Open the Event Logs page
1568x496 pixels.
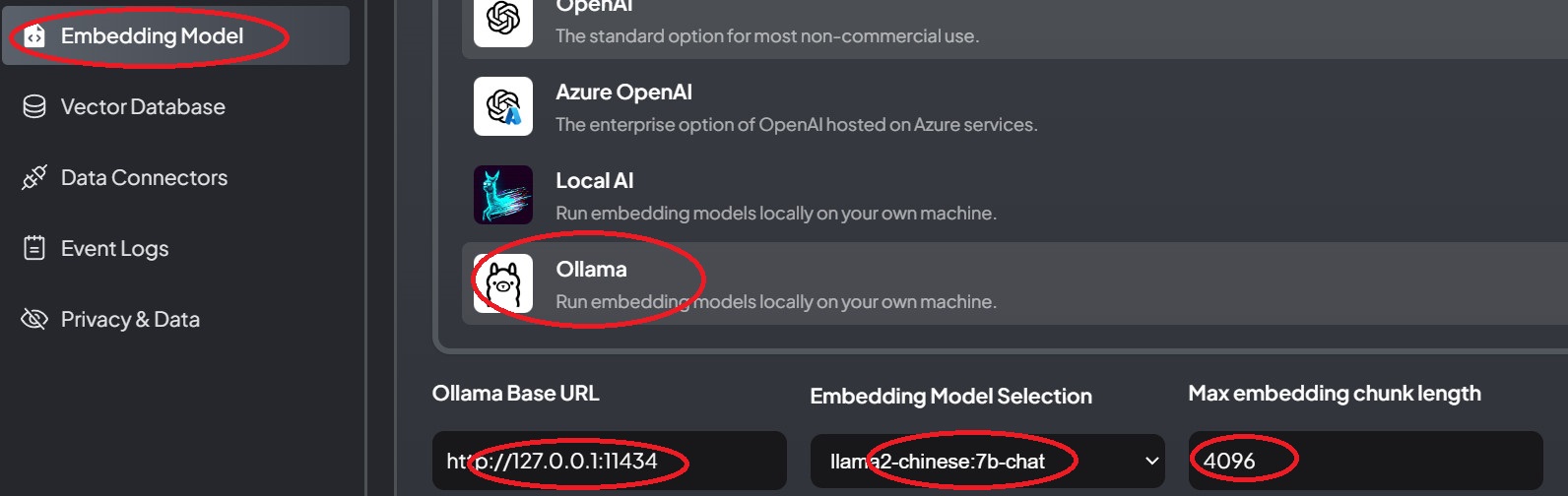114,248
